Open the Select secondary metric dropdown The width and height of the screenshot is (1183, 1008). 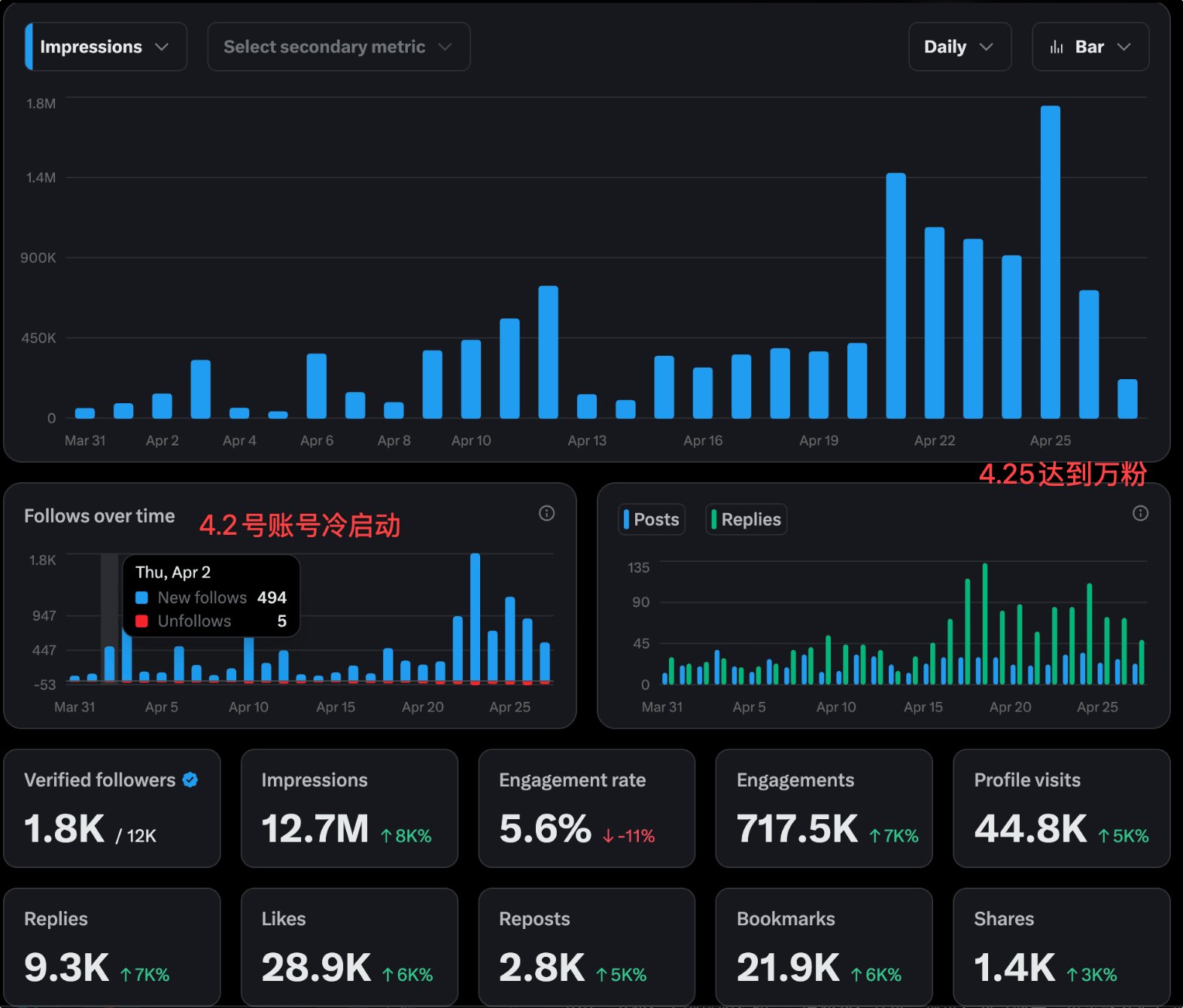pyautogui.click(x=339, y=47)
